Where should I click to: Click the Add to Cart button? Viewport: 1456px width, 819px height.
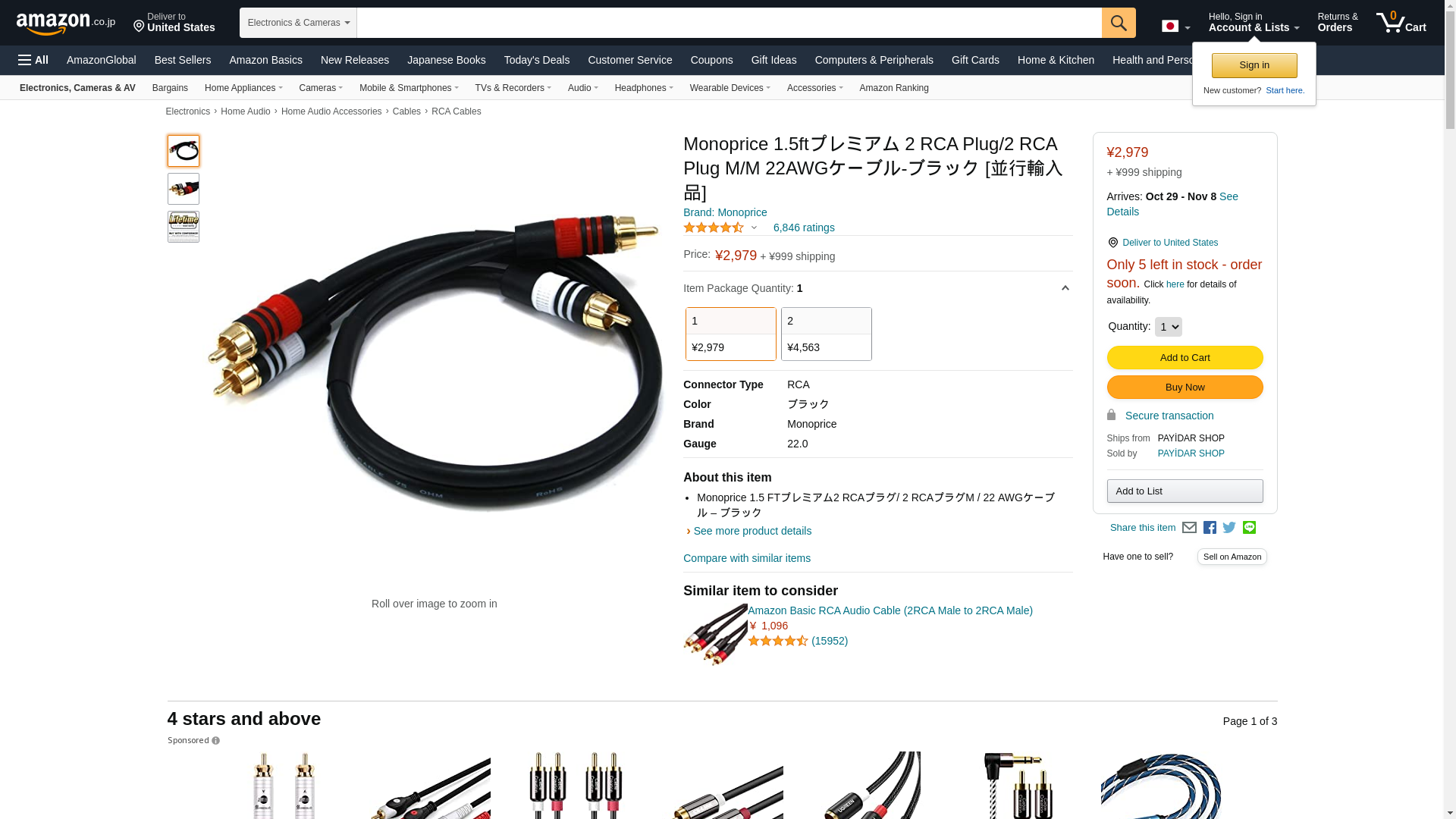(x=1185, y=358)
